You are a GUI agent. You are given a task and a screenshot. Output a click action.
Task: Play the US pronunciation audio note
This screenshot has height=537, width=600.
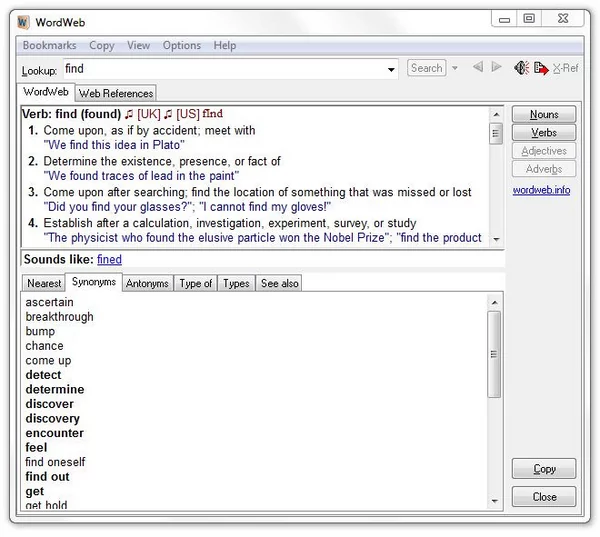pyautogui.click(x=168, y=114)
